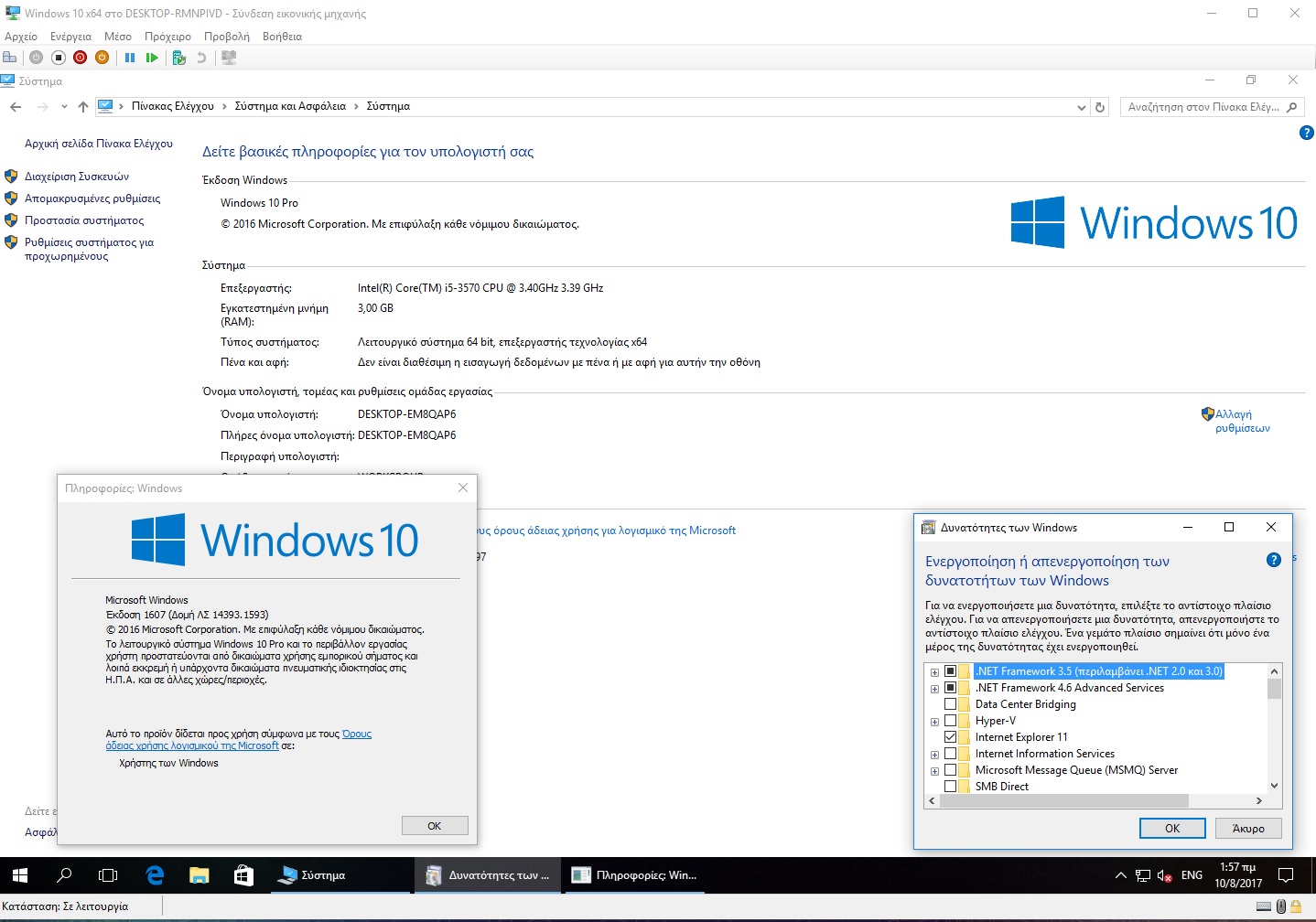The width and height of the screenshot is (1316, 922).
Task: Toggle the .NET Framework 3.5 checkbox
Action: coord(950,671)
